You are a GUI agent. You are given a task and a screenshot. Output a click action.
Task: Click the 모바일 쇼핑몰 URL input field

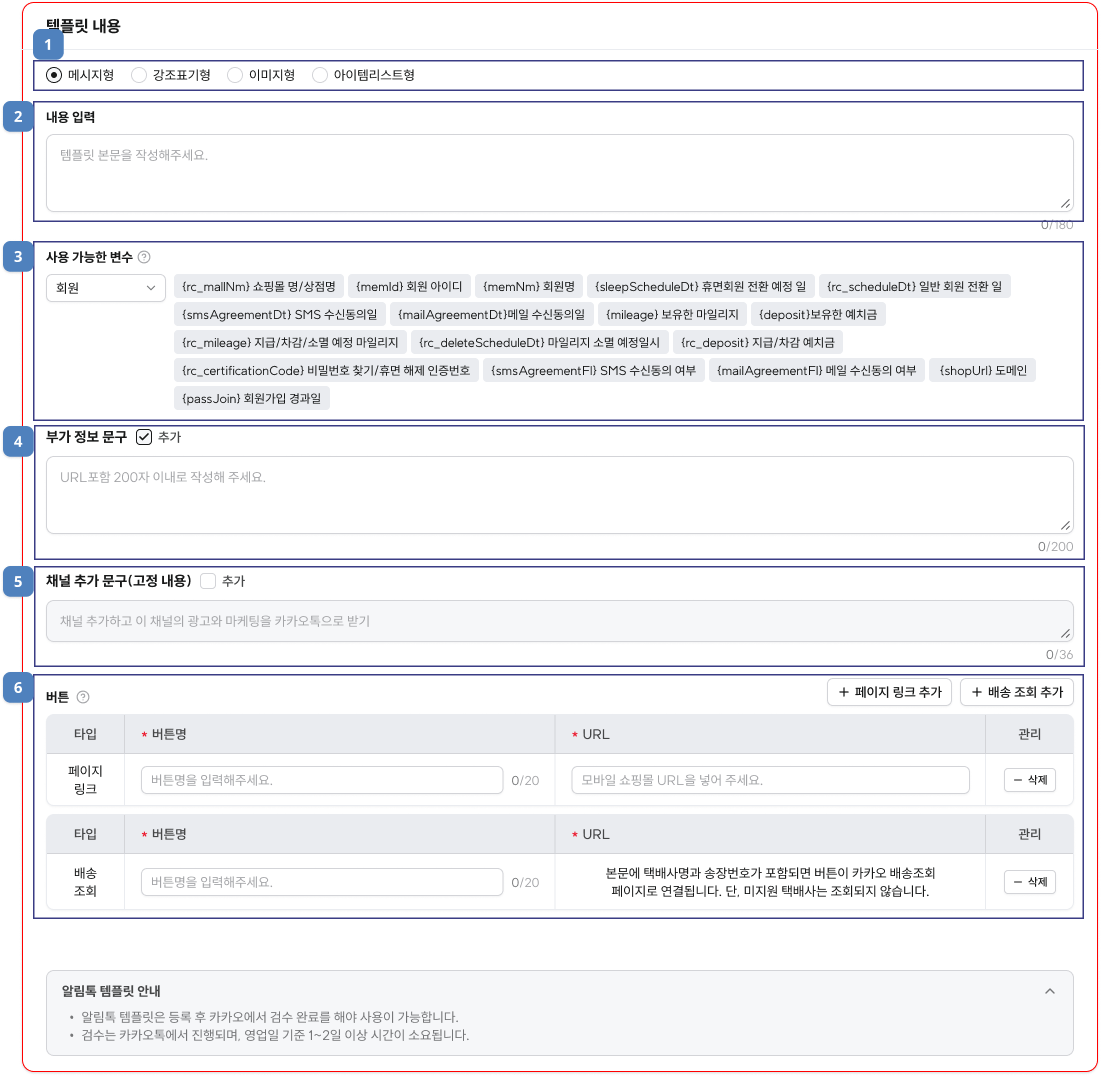[x=770, y=780]
